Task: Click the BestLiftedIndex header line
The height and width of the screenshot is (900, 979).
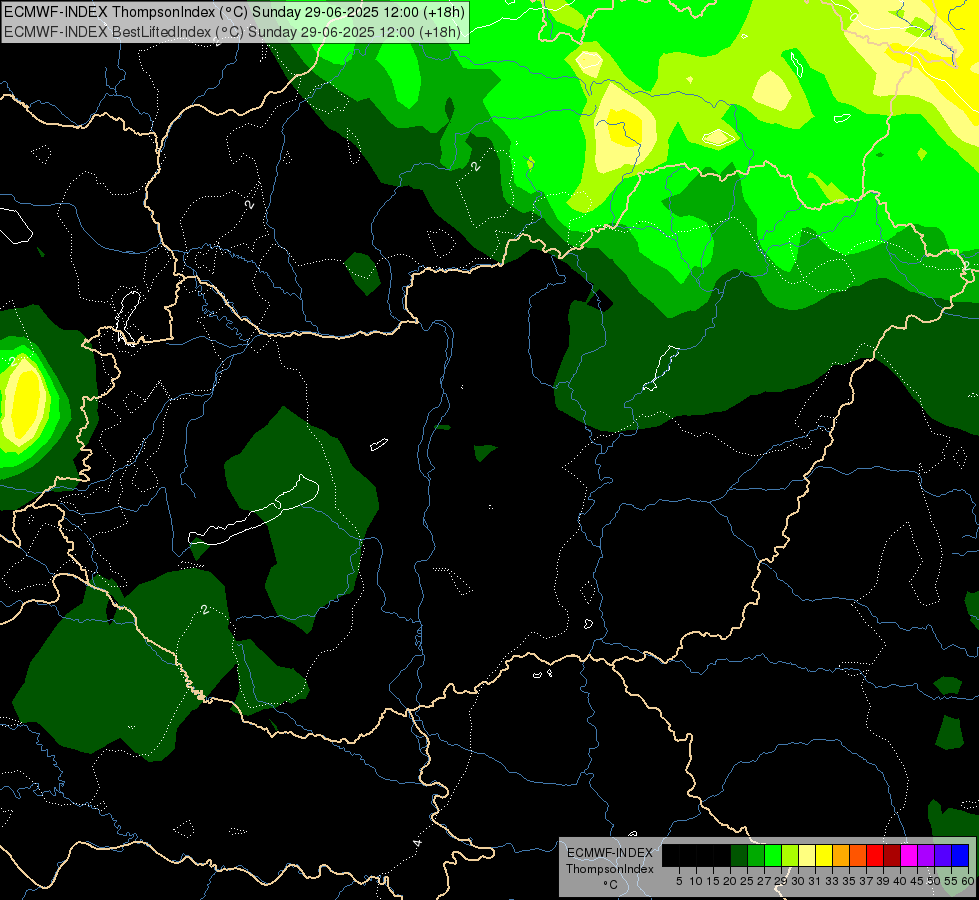Action: (232, 32)
